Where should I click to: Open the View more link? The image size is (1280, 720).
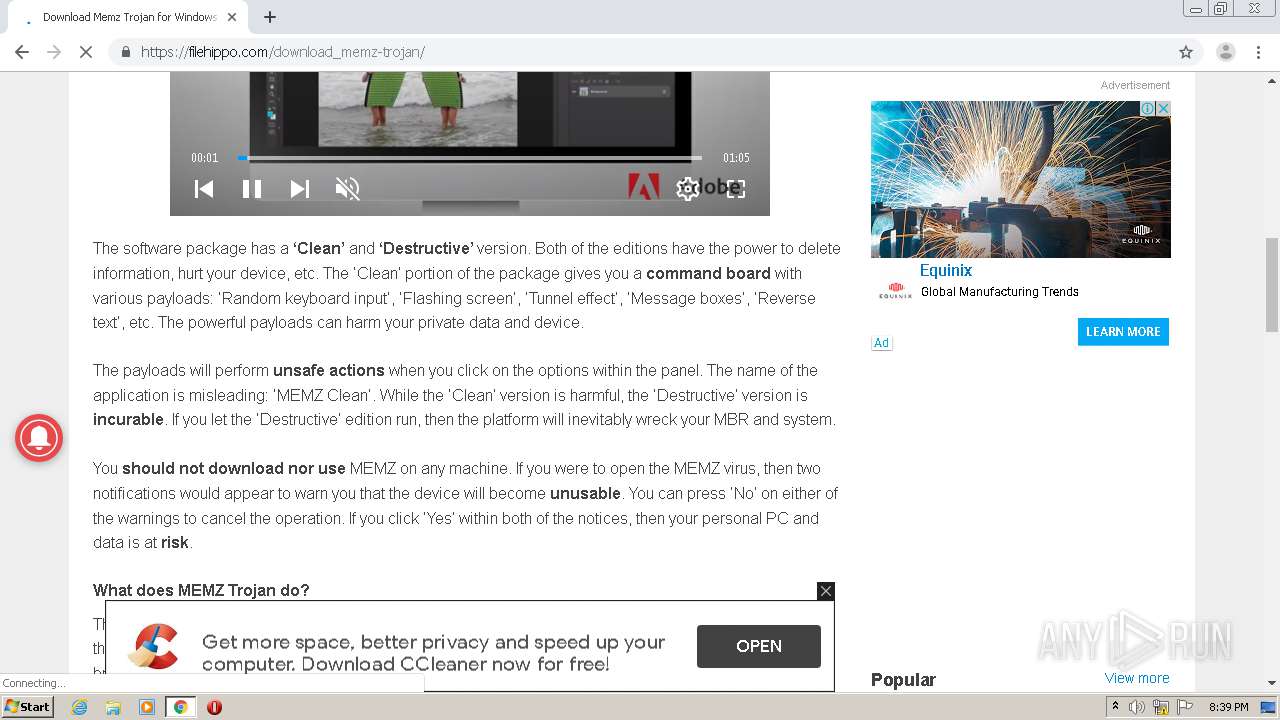click(x=1137, y=678)
